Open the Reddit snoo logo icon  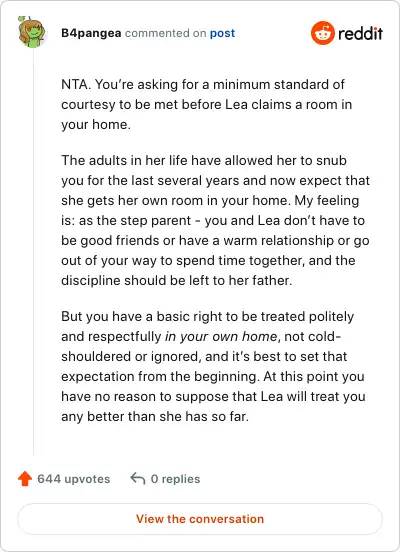pyautogui.click(x=323, y=33)
